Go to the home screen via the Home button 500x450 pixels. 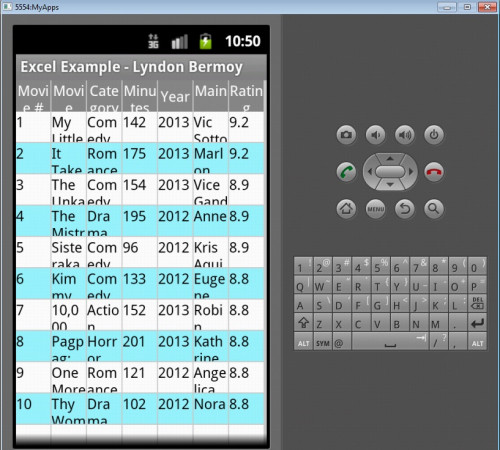[346, 209]
